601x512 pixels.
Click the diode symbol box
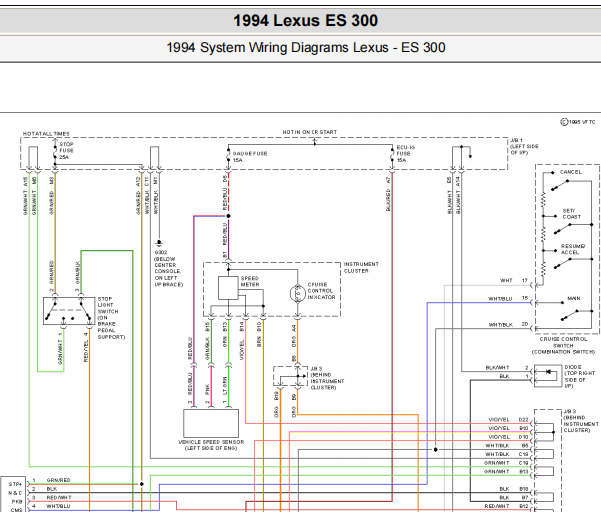548,376
